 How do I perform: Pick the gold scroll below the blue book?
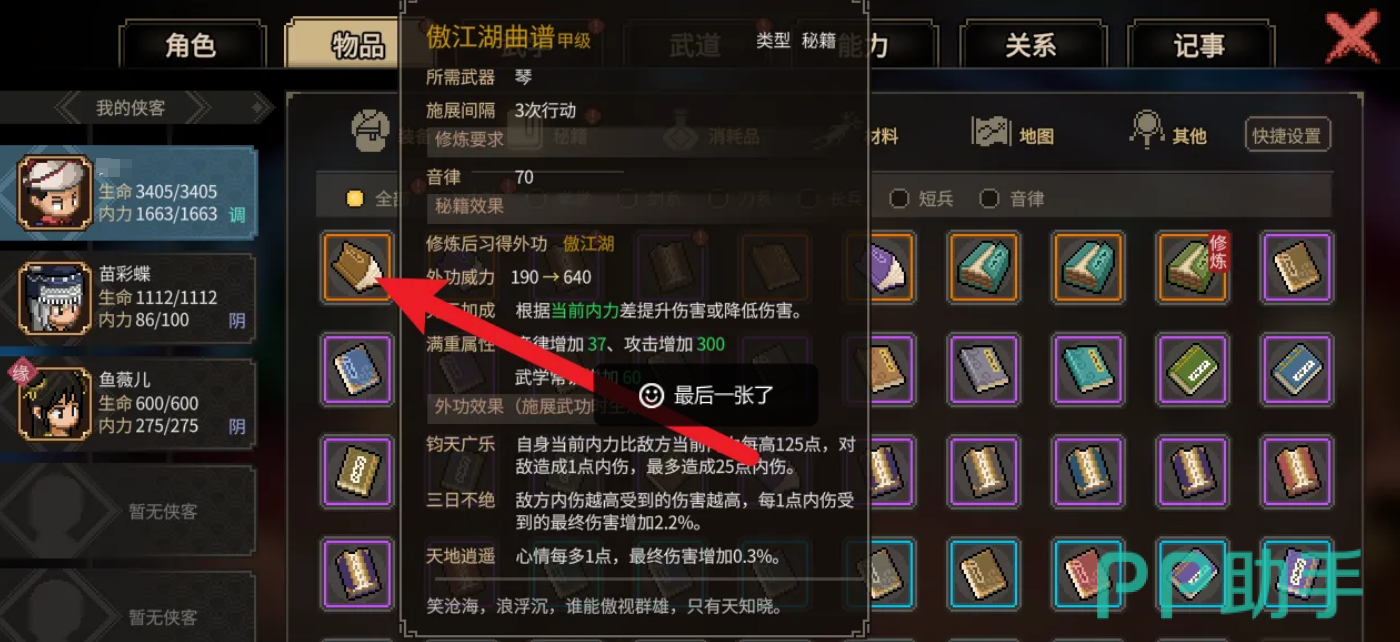coord(357,469)
